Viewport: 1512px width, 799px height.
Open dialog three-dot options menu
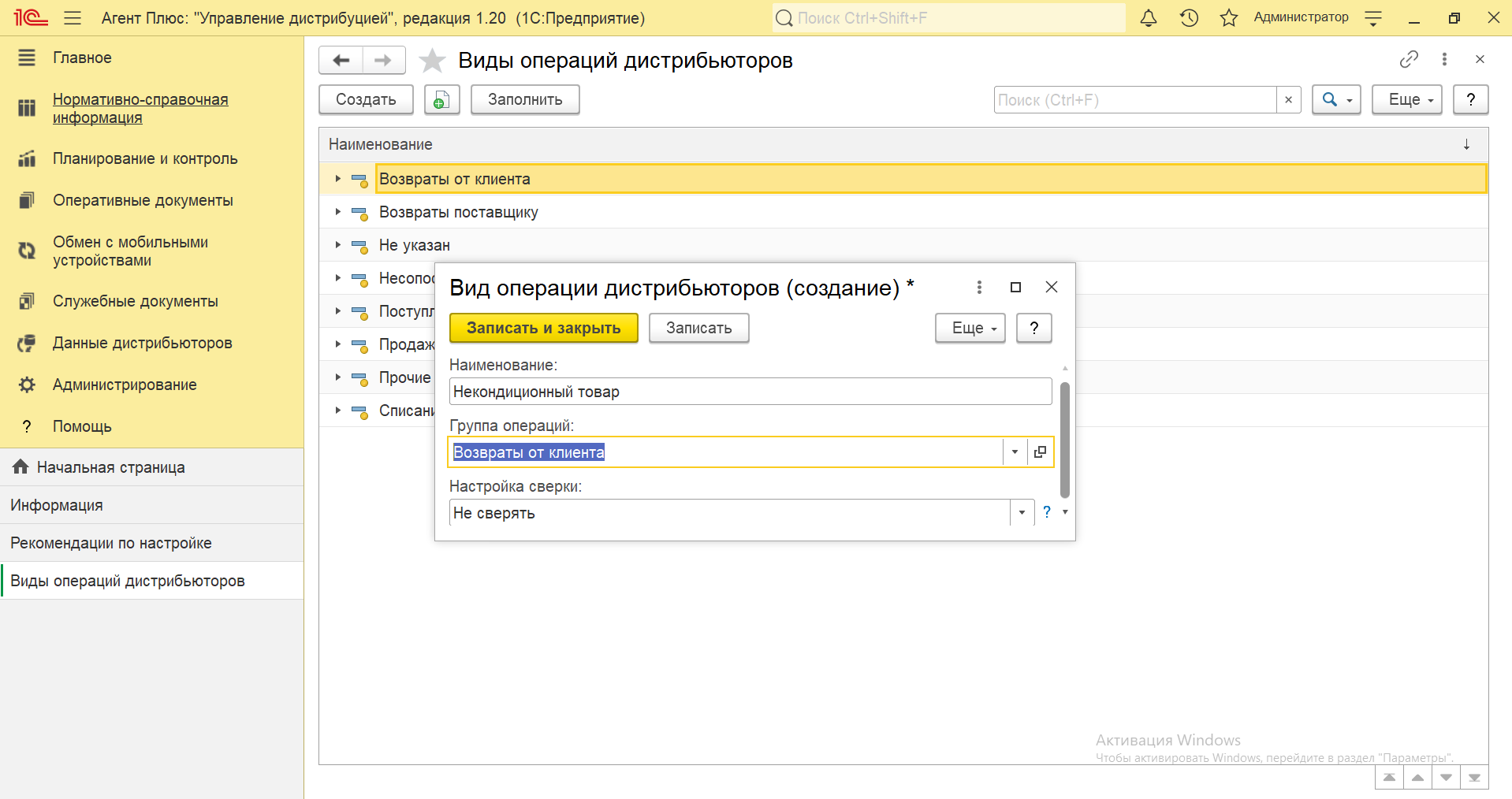[x=979, y=288]
